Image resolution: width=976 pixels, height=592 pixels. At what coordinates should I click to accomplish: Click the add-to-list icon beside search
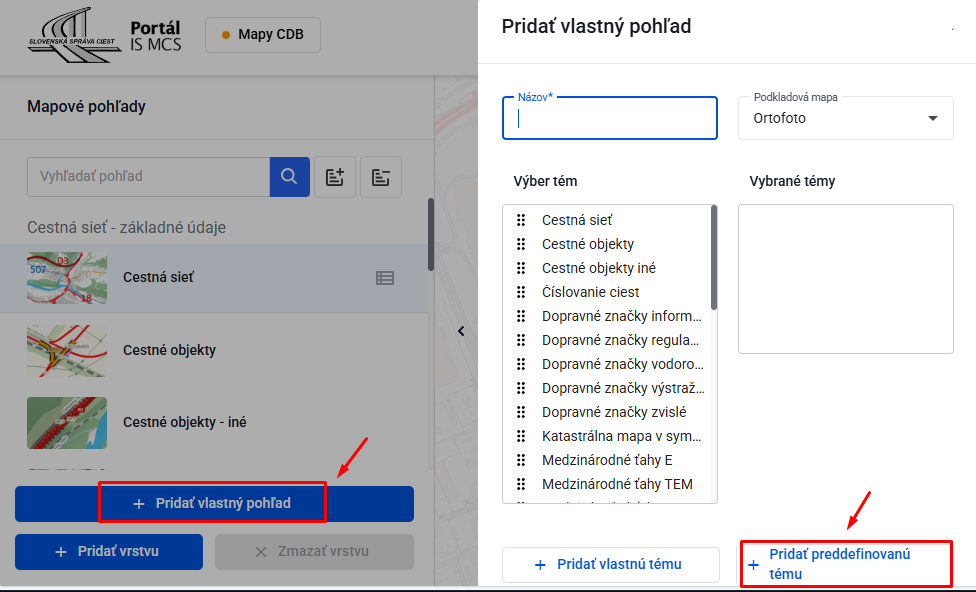[335, 177]
